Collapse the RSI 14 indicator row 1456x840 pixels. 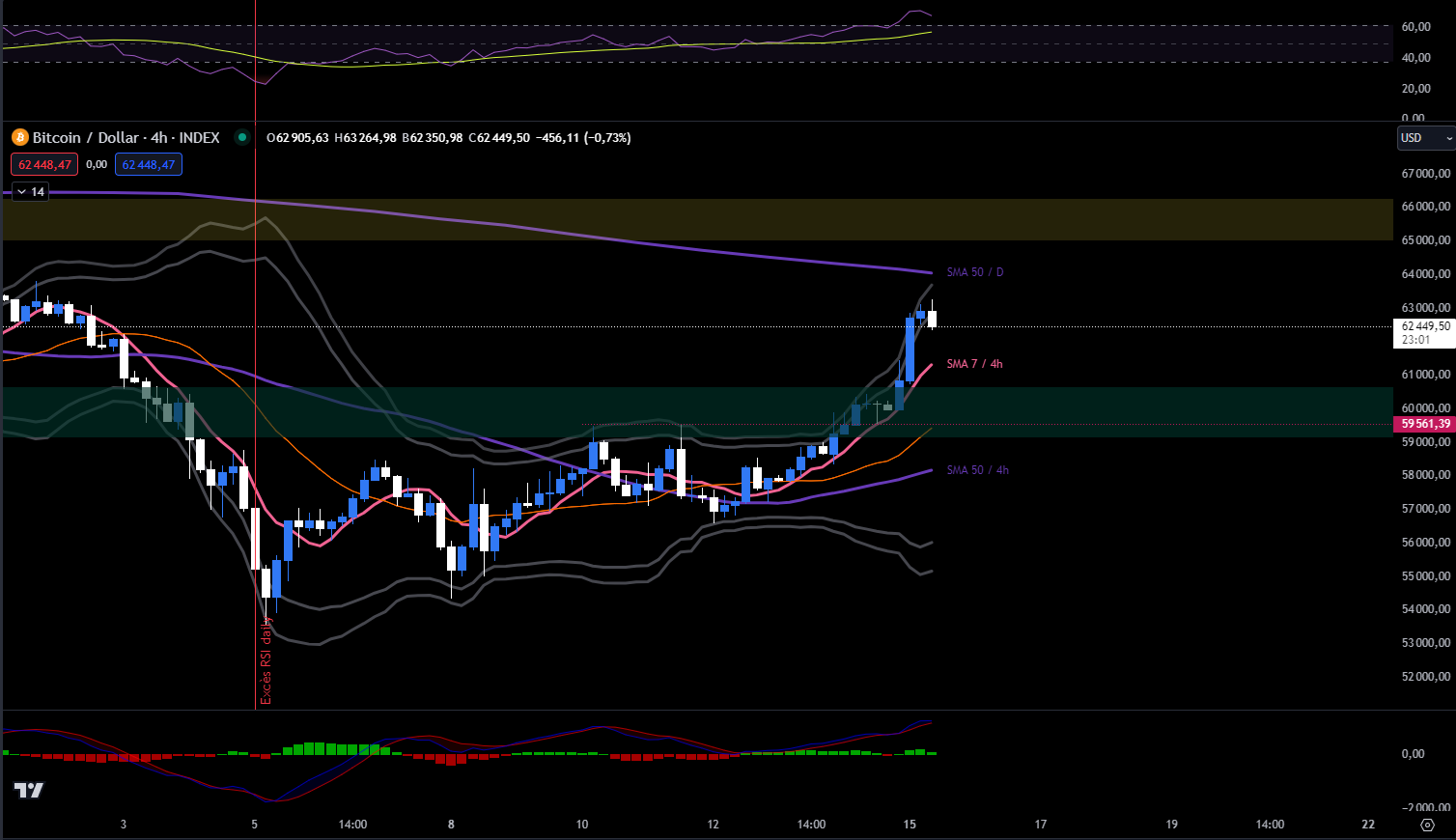(20, 191)
